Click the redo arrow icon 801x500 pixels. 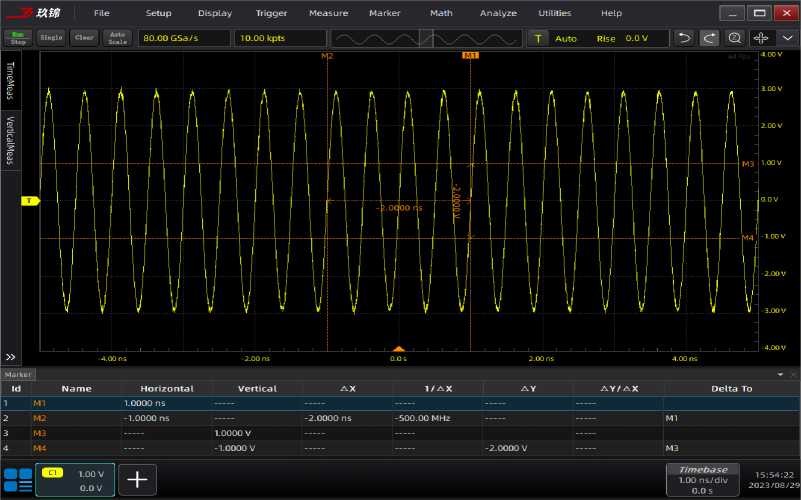(x=709, y=38)
